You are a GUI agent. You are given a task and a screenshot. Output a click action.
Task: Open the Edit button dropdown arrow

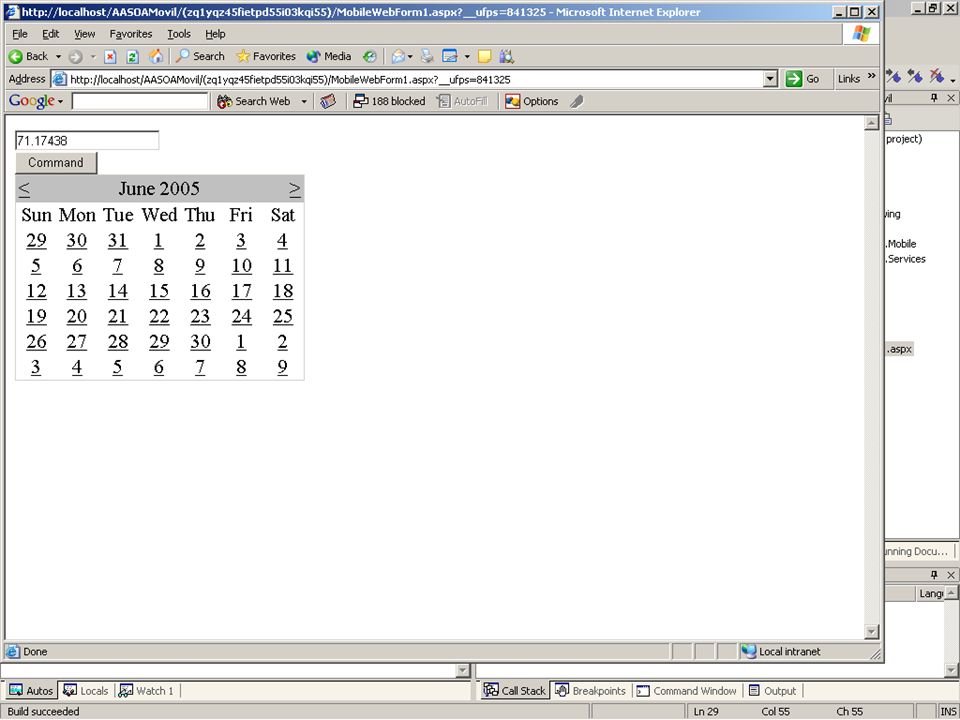click(467, 57)
